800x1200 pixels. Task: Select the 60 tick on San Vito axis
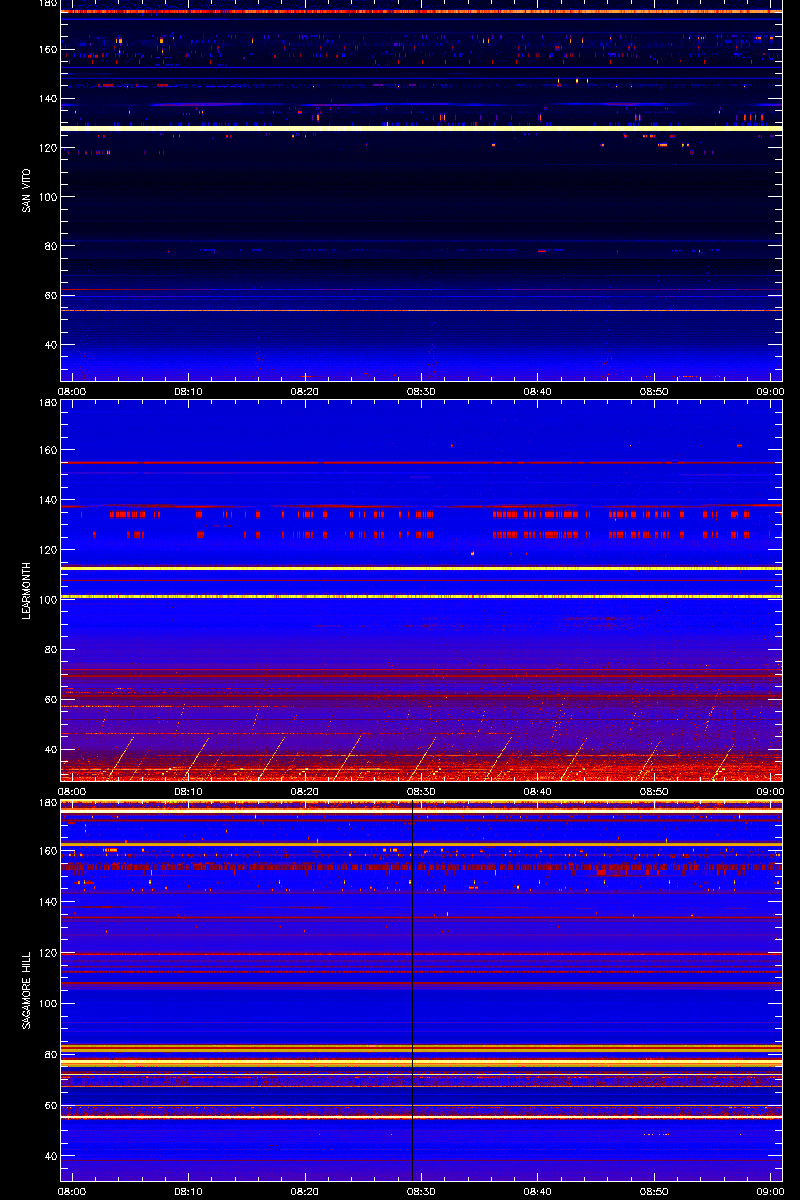[52, 296]
